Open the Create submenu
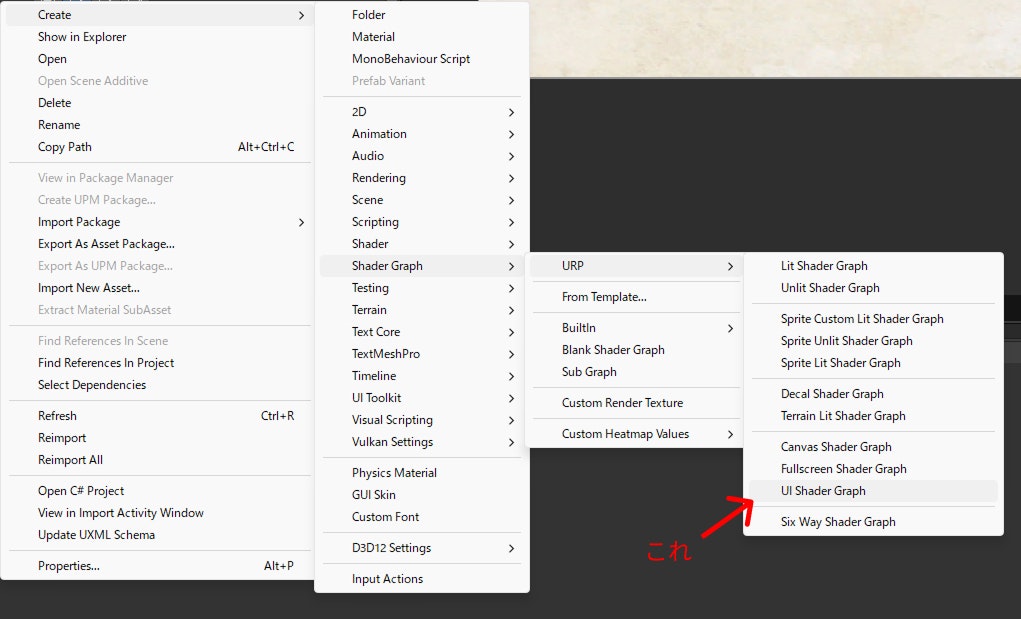 [158, 15]
